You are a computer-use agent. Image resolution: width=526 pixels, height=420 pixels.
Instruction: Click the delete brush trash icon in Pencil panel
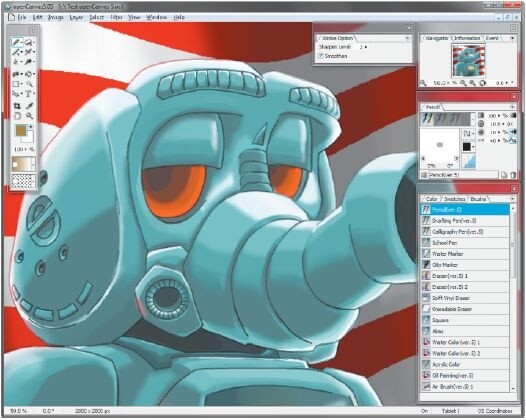(x=512, y=175)
